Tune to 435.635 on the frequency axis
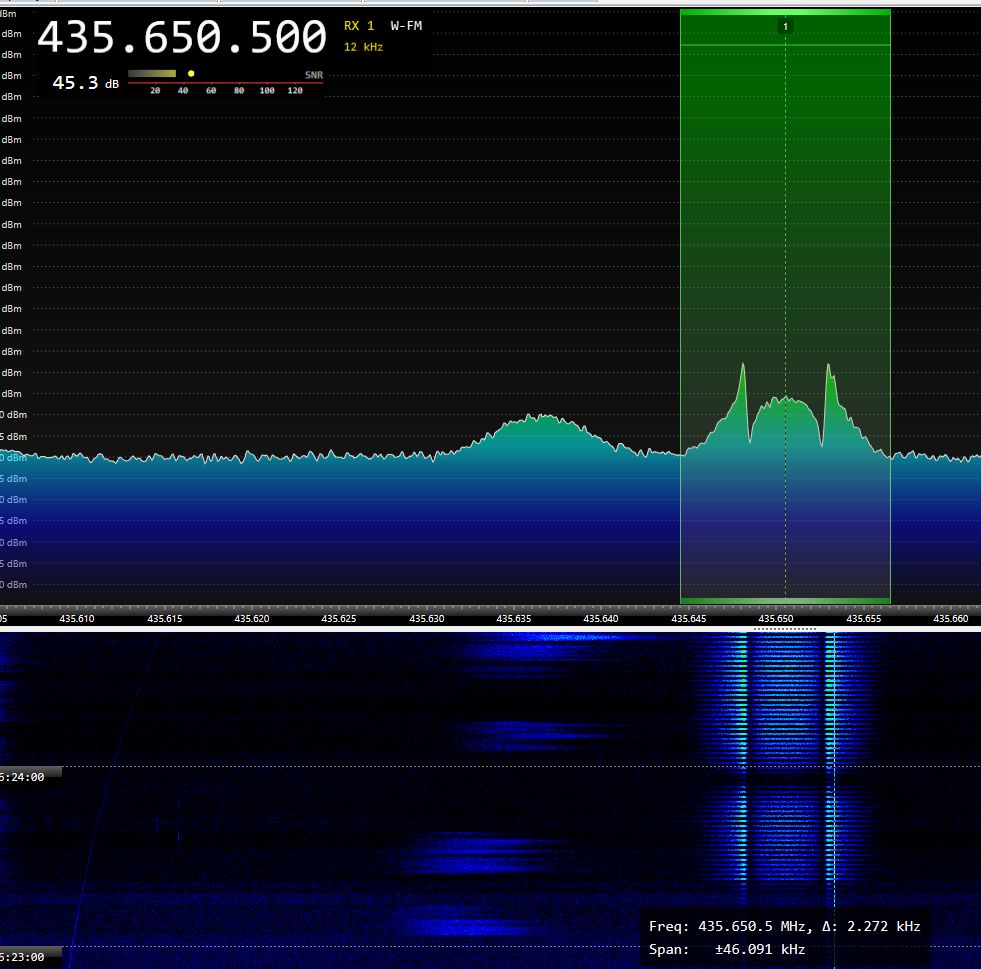The image size is (981, 969). click(514, 619)
